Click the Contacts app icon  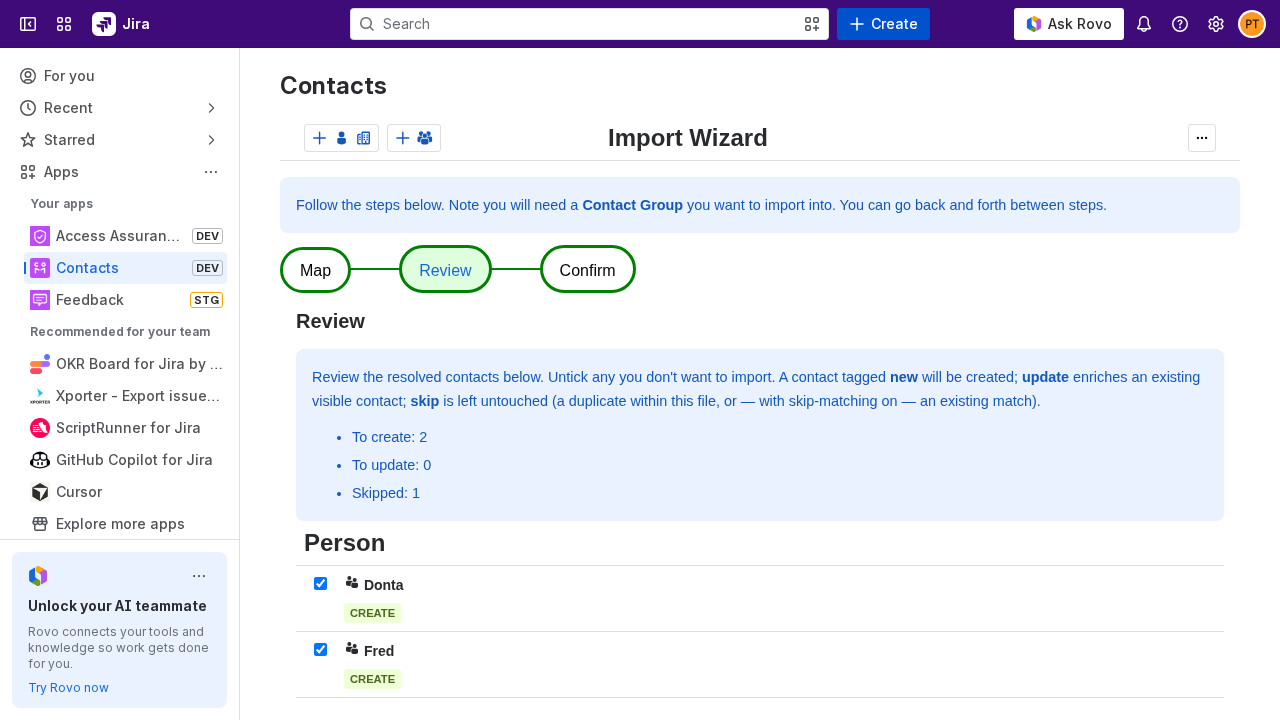point(40,268)
